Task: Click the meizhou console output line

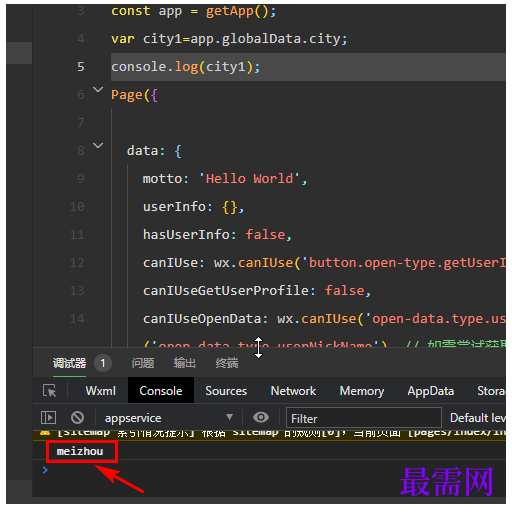Action: 80,451
